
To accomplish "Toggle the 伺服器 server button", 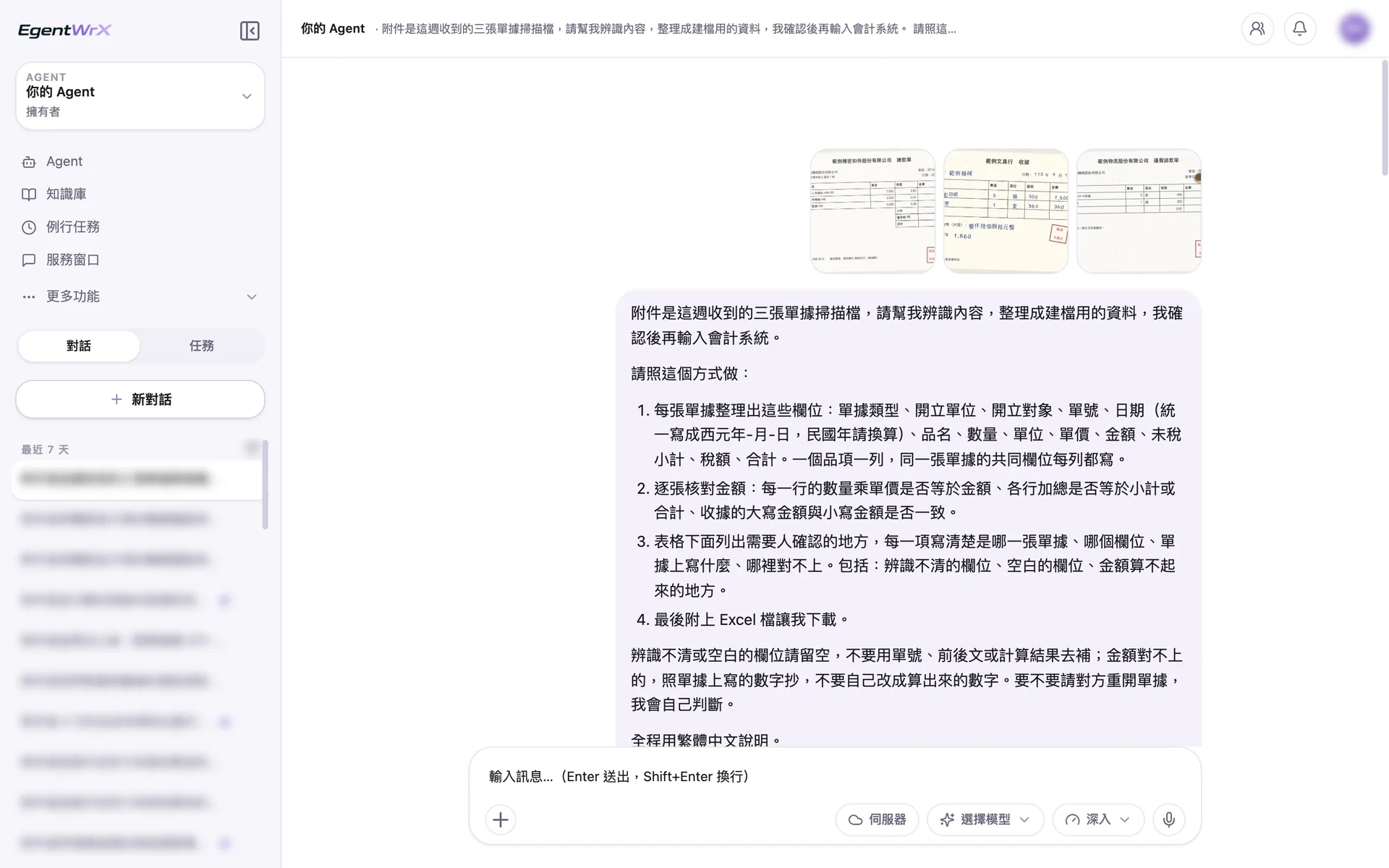I will coord(877,820).
